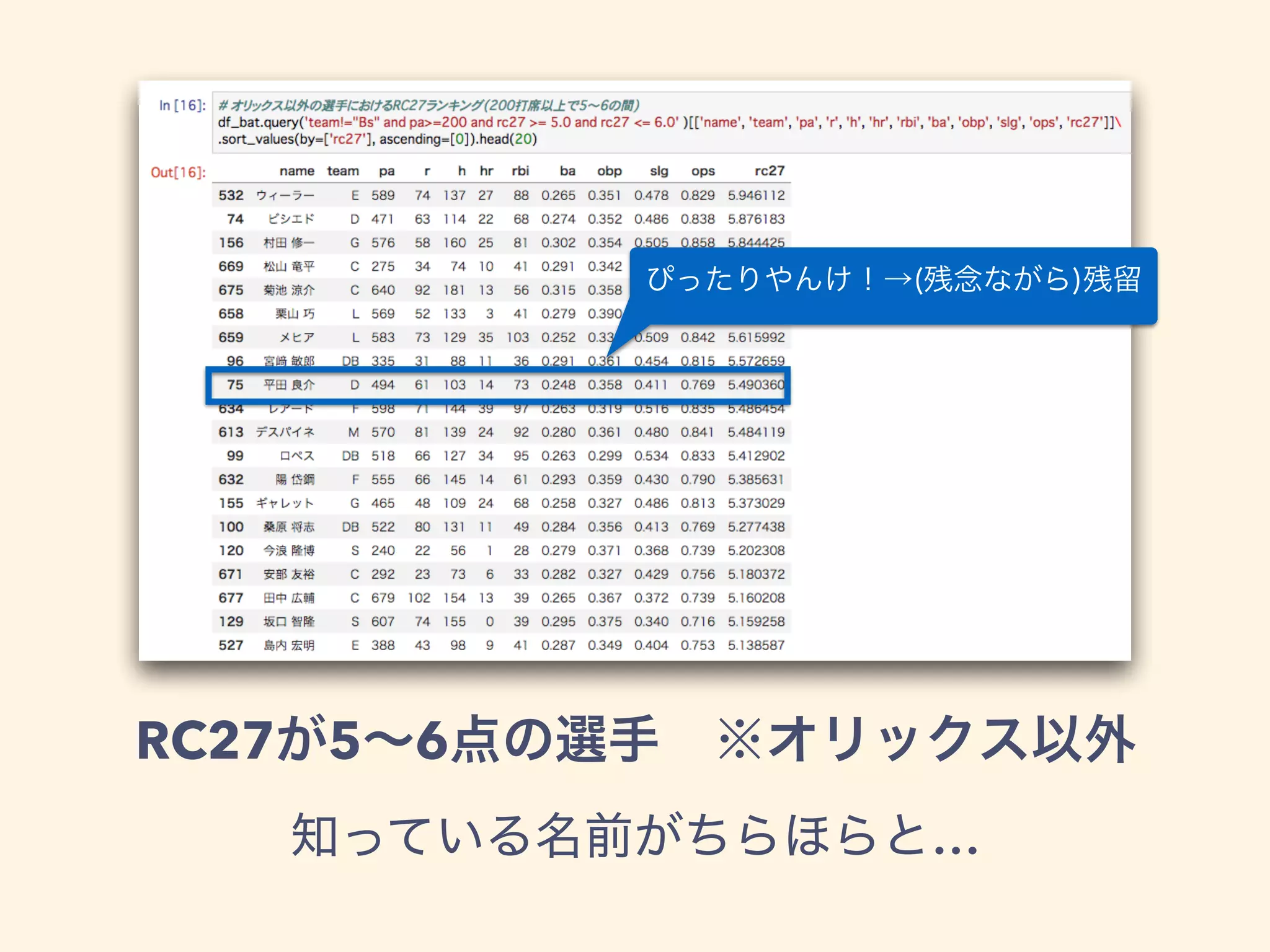Viewport: 1270px width, 952px height.
Task: Select the Out[16] prompt label
Action: 178,172
